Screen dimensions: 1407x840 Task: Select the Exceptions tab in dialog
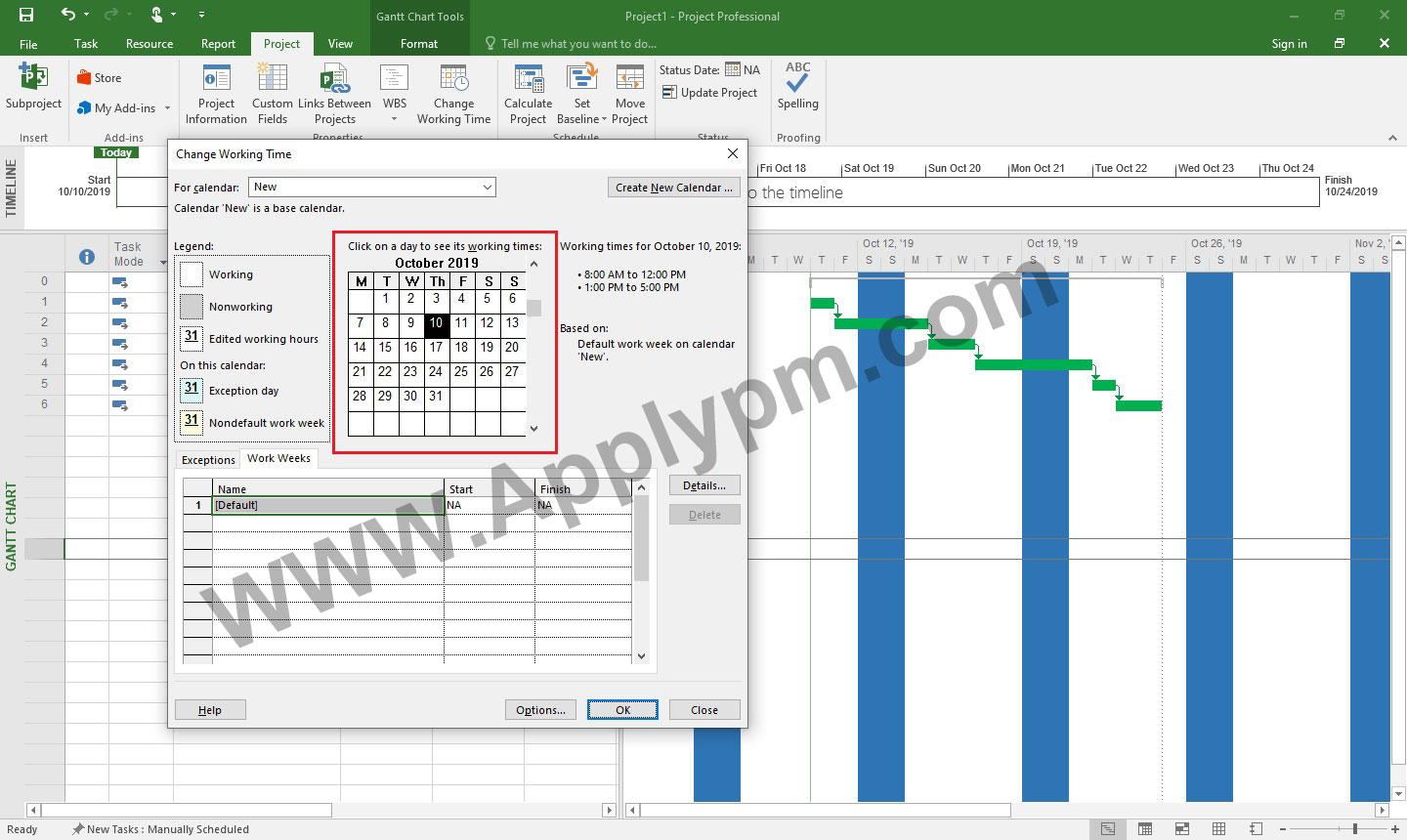208,460
